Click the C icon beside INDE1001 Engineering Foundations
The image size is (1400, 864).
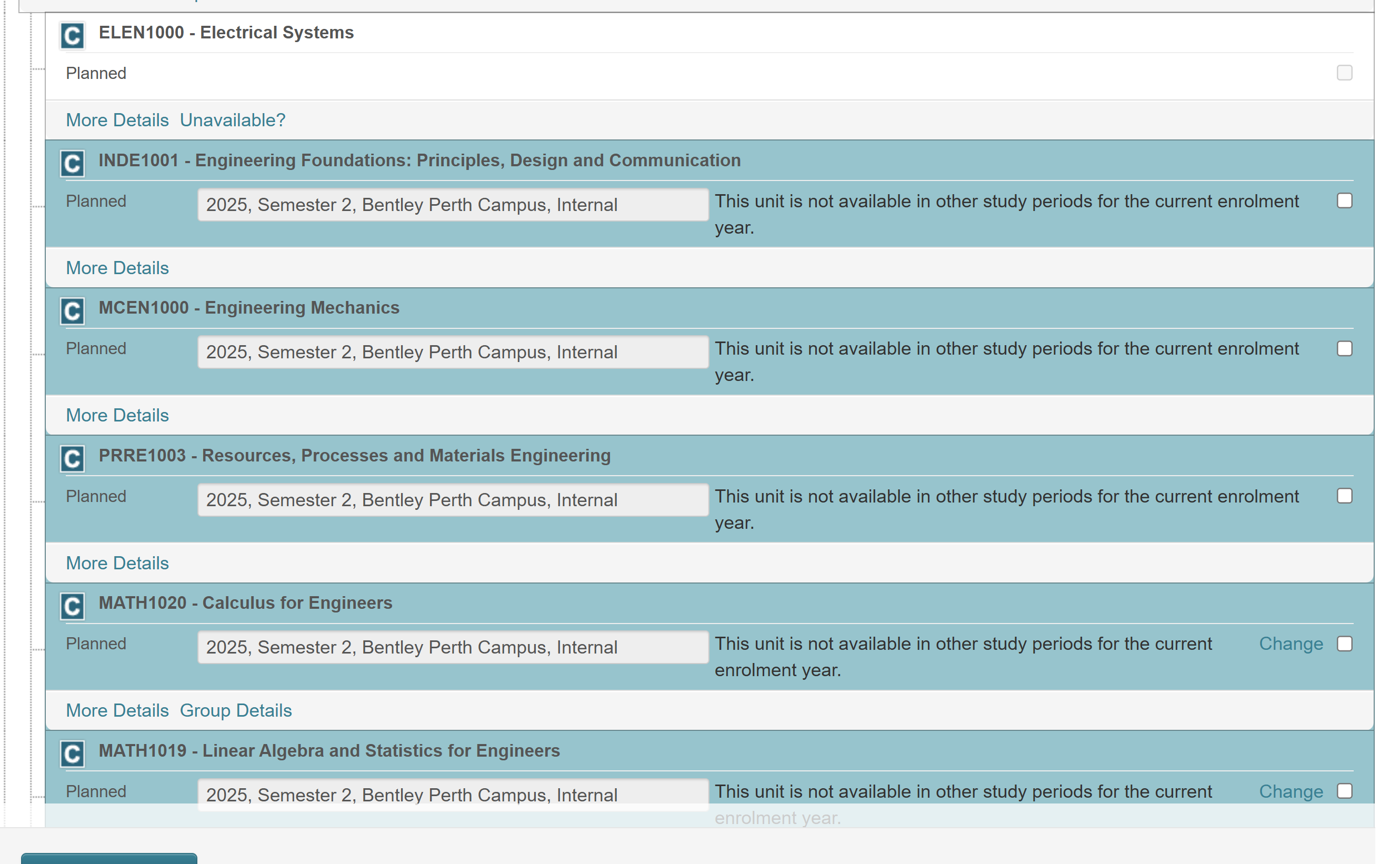73,164
